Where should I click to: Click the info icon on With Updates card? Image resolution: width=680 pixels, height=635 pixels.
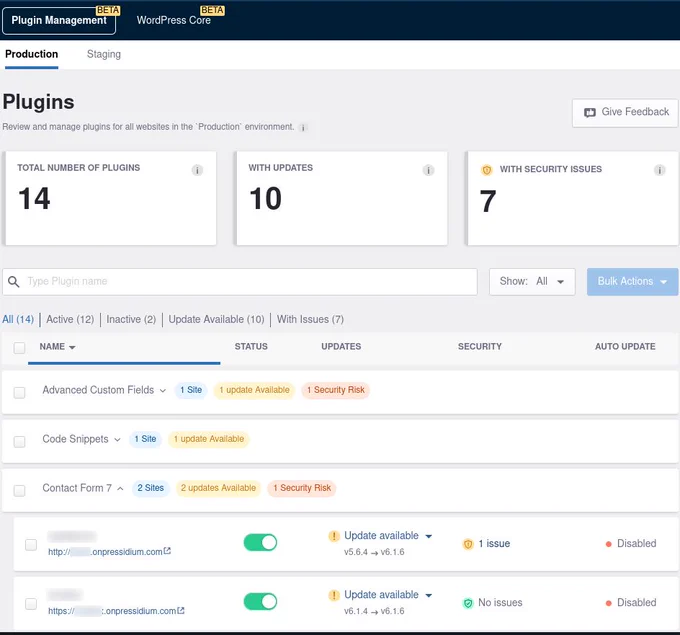coord(428,170)
